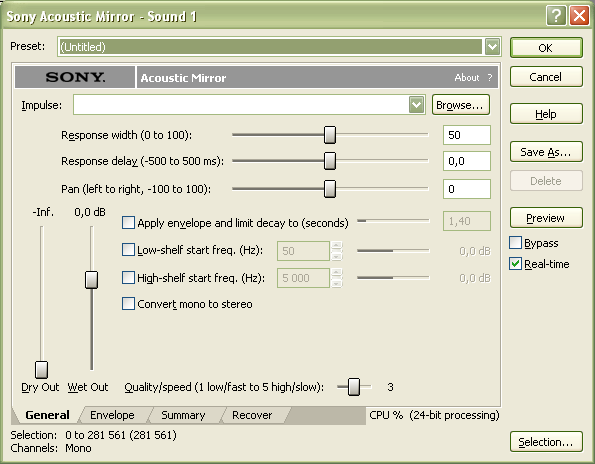Click the envelope decay slider track

(393, 220)
